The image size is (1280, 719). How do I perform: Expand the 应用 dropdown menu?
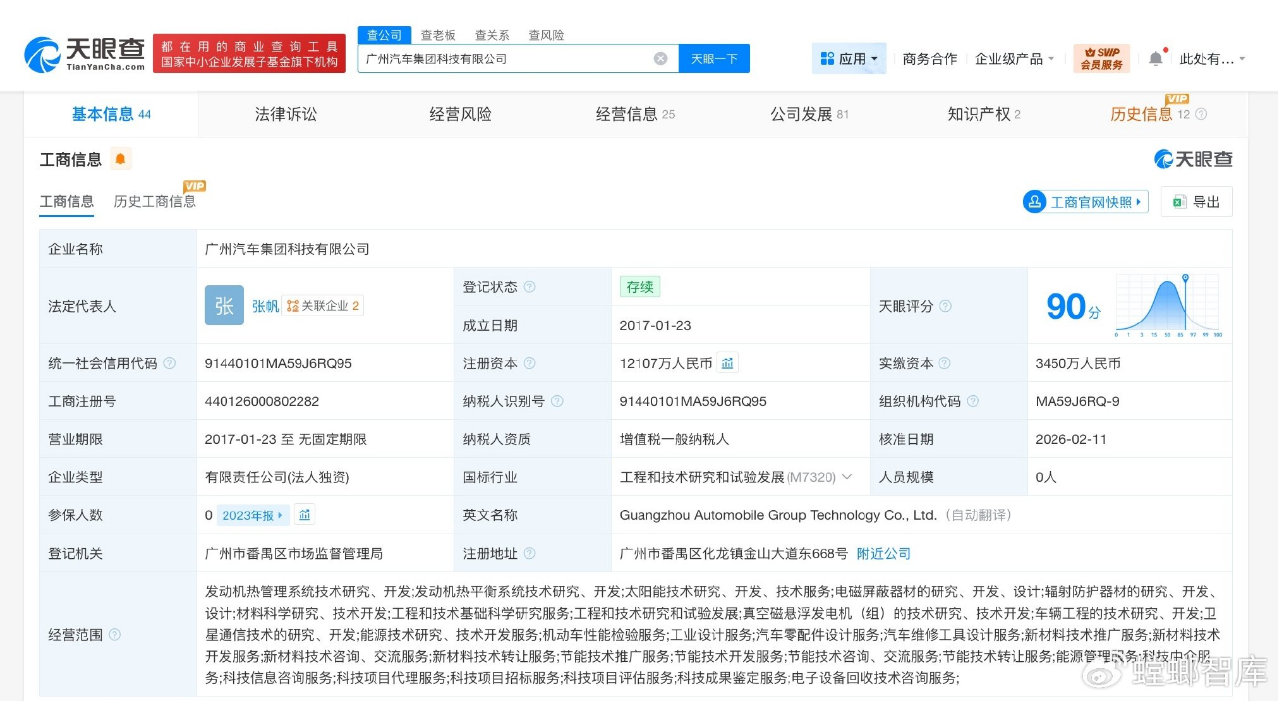(x=848, y=58)
